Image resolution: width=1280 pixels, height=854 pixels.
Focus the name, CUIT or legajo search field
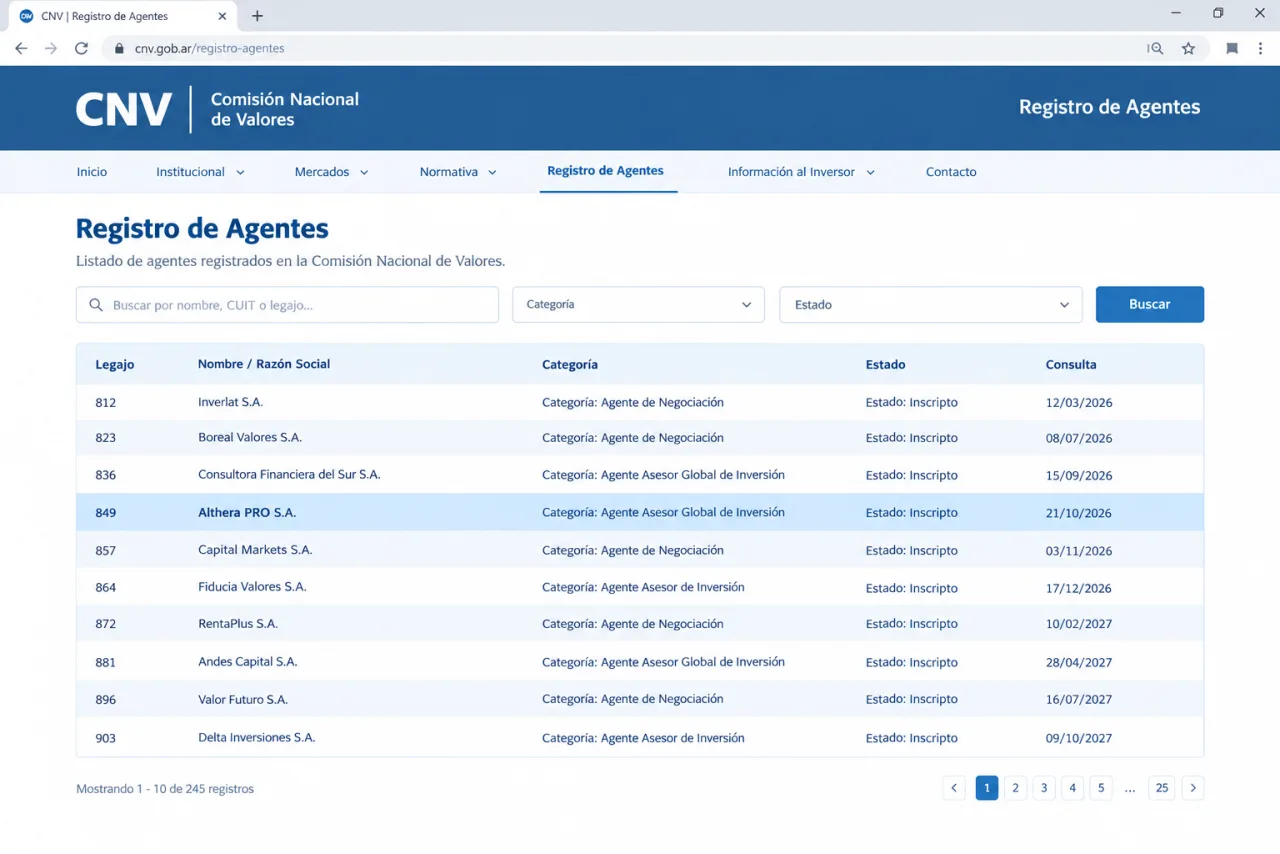[287, 305]
